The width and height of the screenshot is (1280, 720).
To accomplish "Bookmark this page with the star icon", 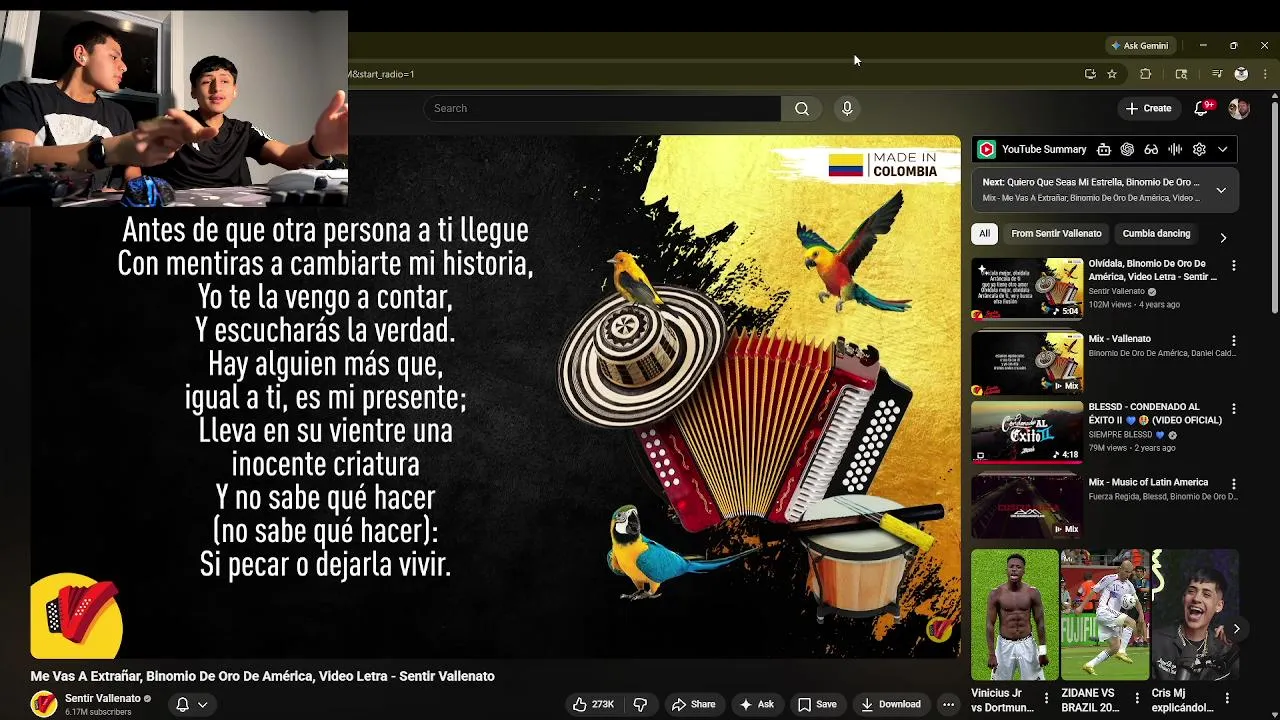I will [1111, 74].
